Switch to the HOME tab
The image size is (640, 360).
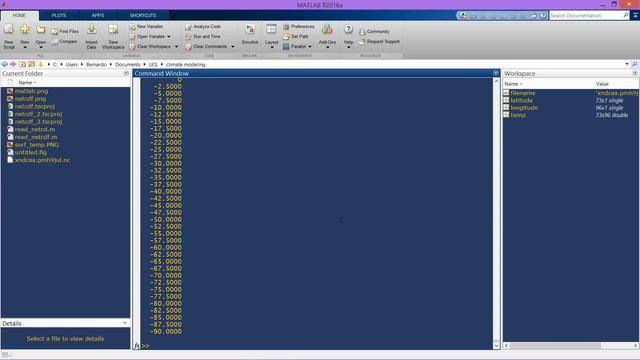coord(19,16)
